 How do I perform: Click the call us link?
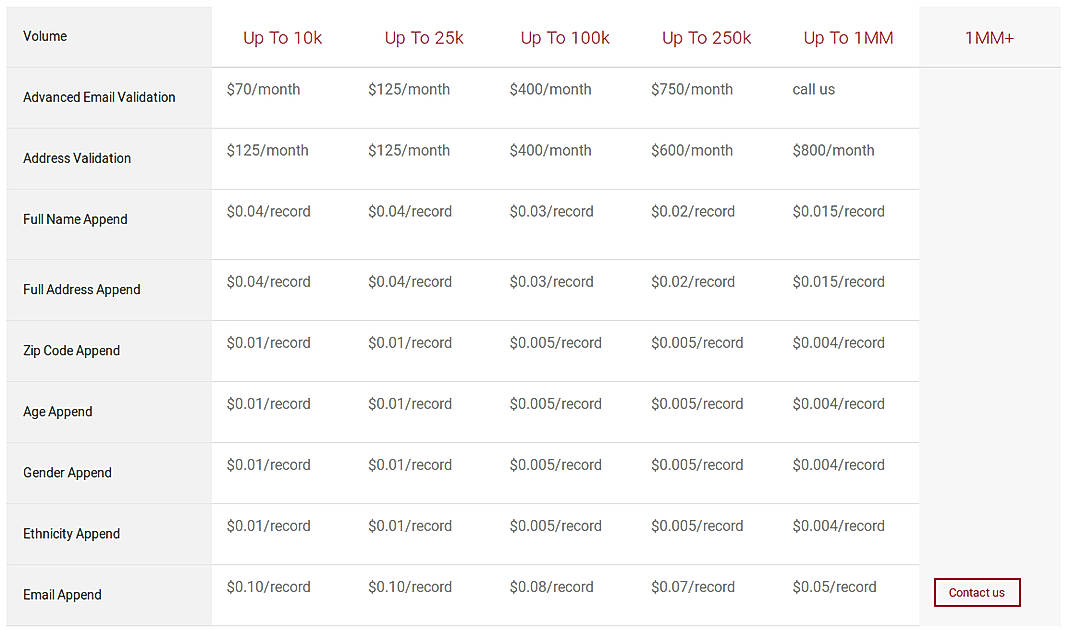tap(812, 89)
